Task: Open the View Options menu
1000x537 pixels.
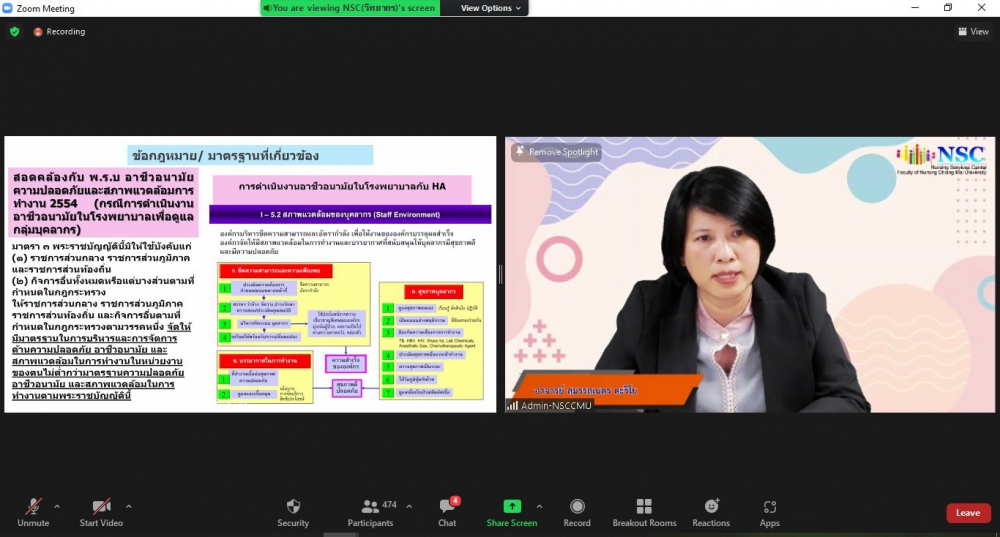Action: pyautogui.click(x=491, y=8)
